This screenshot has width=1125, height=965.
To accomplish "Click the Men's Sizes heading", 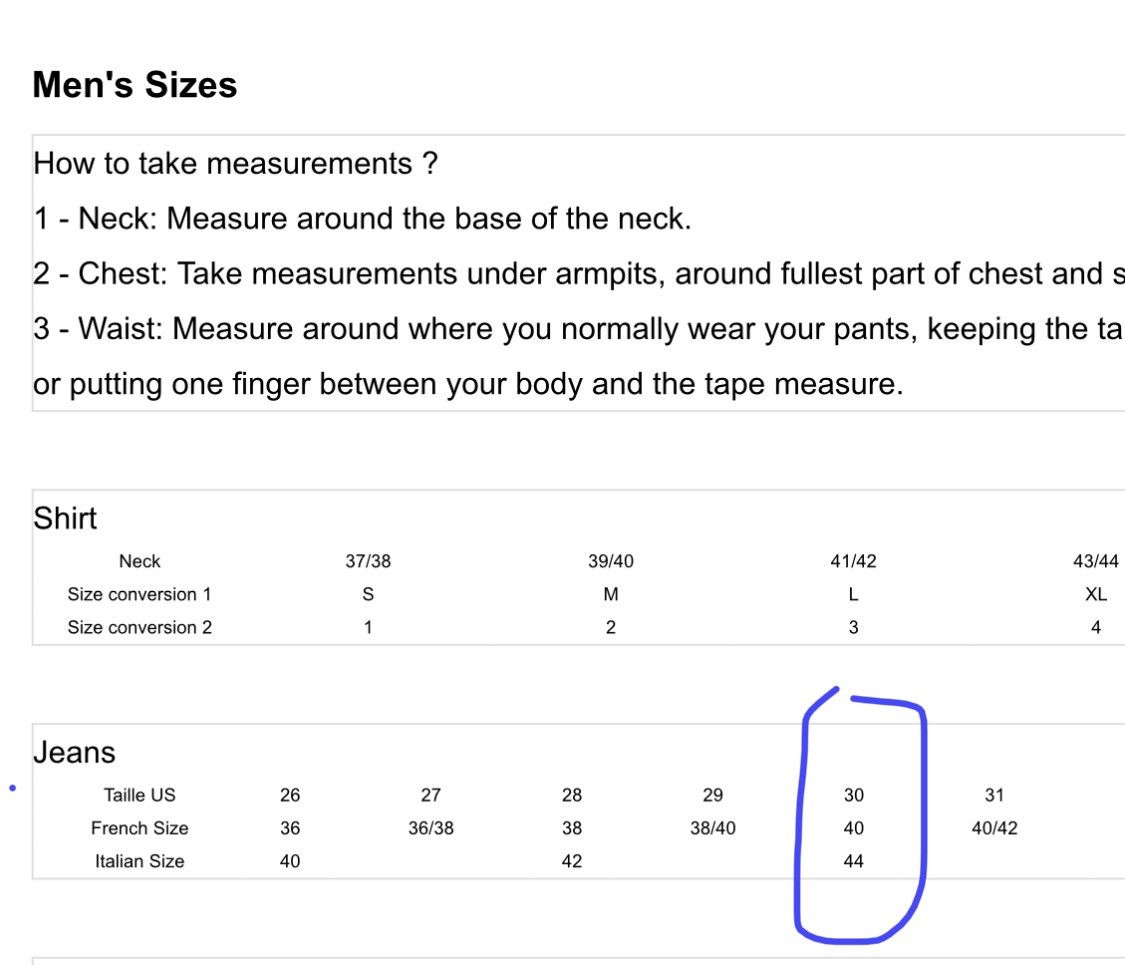I will (x=135, y=85).
